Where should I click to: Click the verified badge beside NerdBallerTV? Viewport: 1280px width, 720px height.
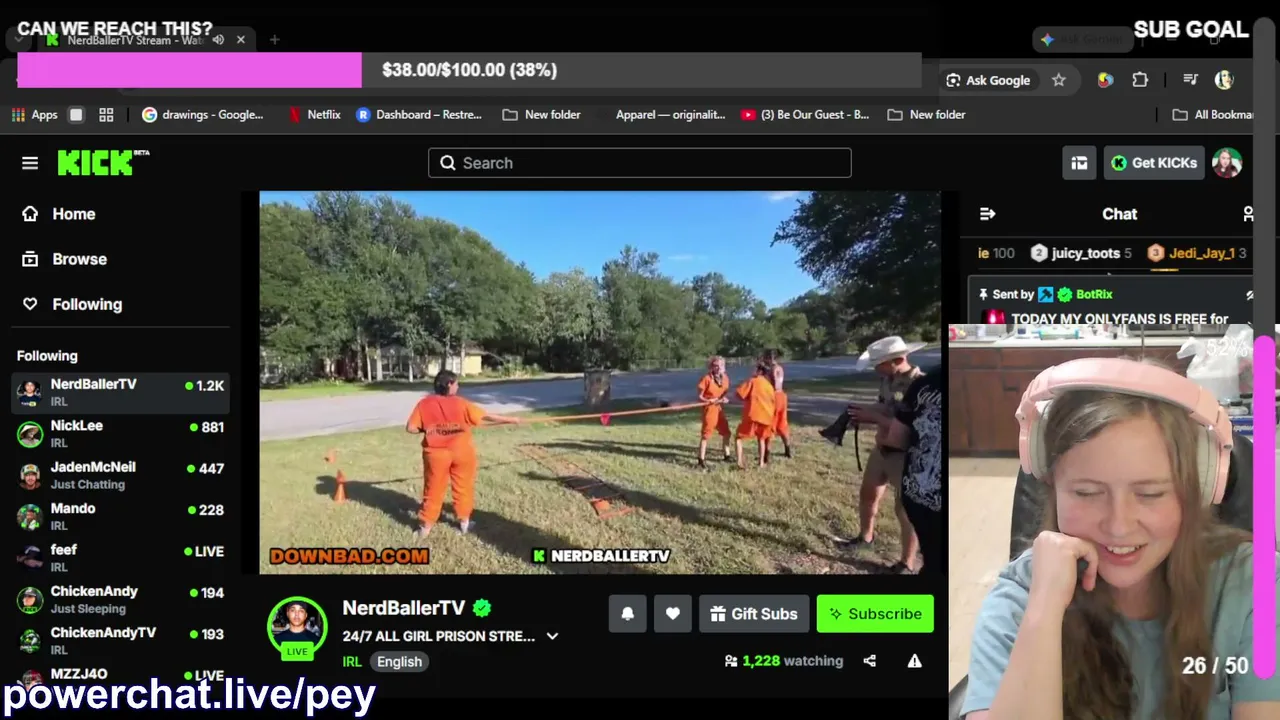(482, 608)
